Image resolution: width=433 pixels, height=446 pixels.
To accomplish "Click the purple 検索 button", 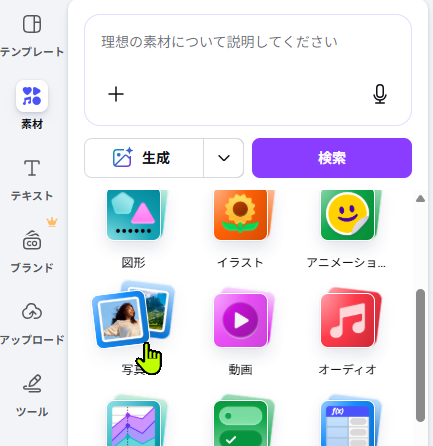I will (x=332, y=158).
